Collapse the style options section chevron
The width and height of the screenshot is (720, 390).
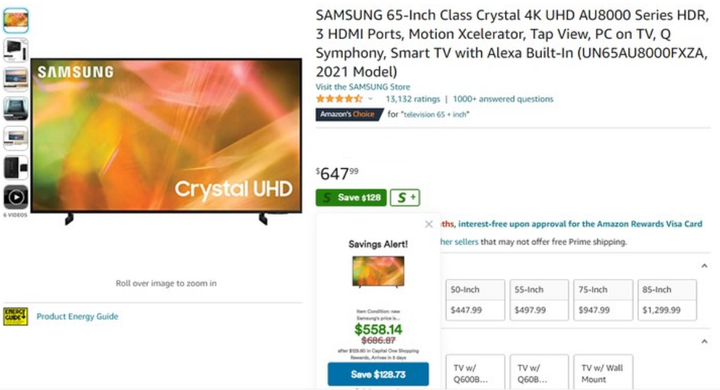point(704,341)
